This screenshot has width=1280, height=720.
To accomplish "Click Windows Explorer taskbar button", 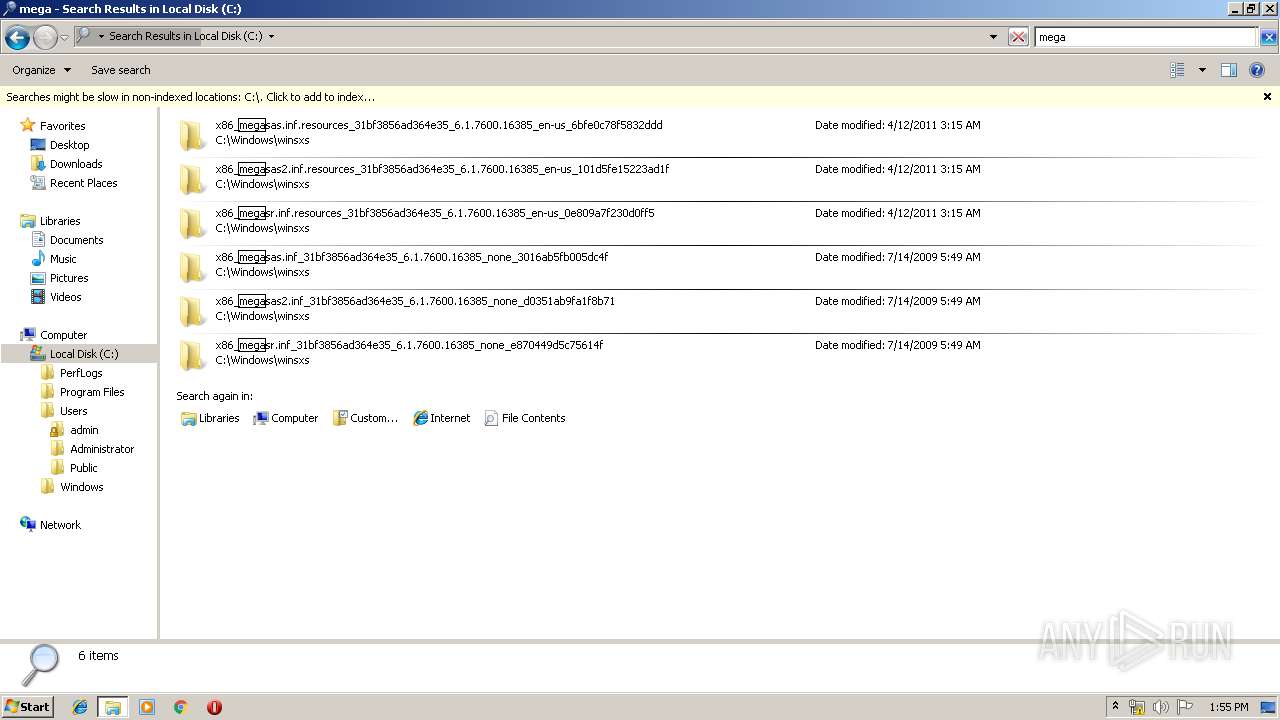I will 113,707.
